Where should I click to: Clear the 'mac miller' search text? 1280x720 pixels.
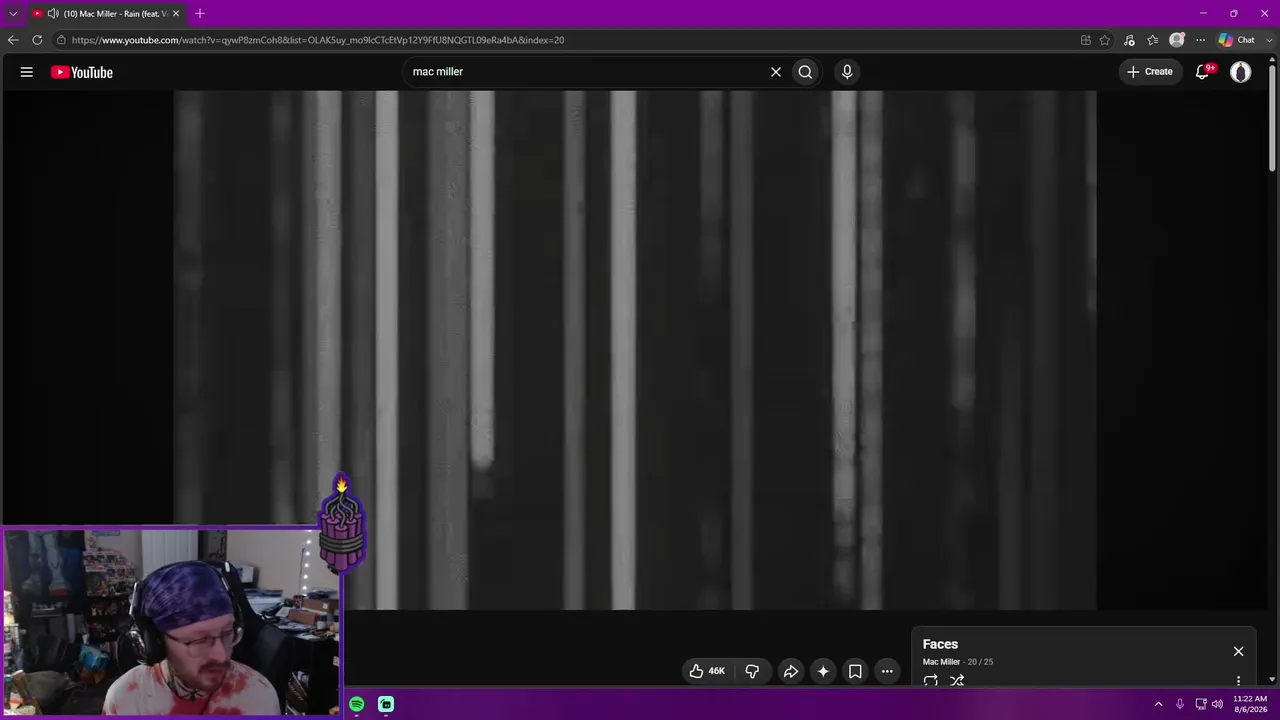point(775,72)
